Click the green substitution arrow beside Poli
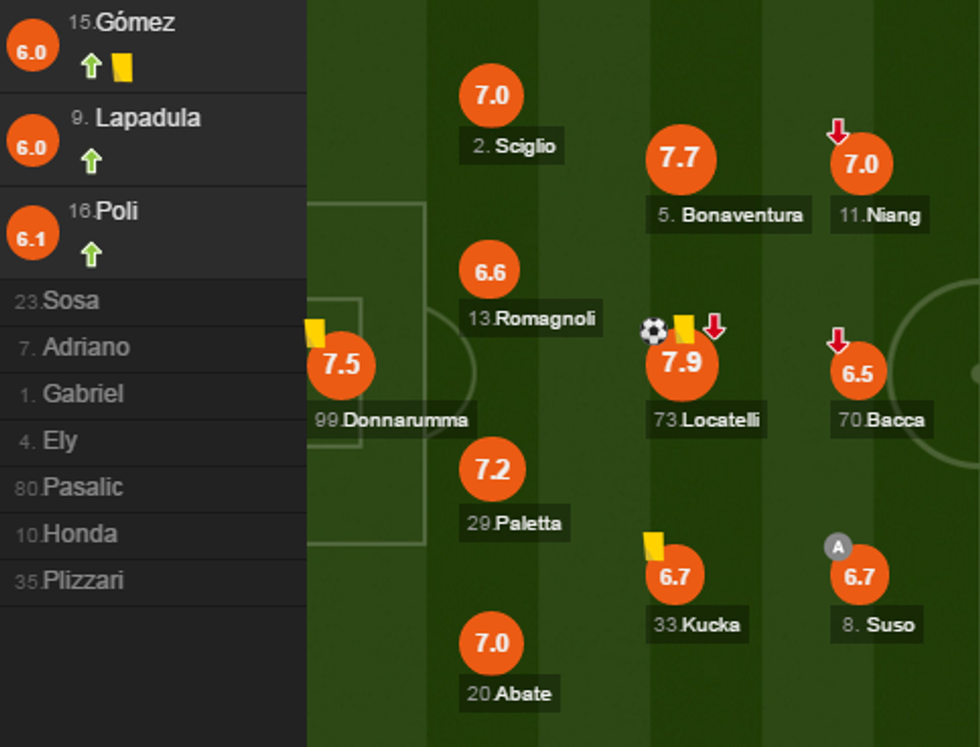 pyautogui.click(x=94, y=253)
